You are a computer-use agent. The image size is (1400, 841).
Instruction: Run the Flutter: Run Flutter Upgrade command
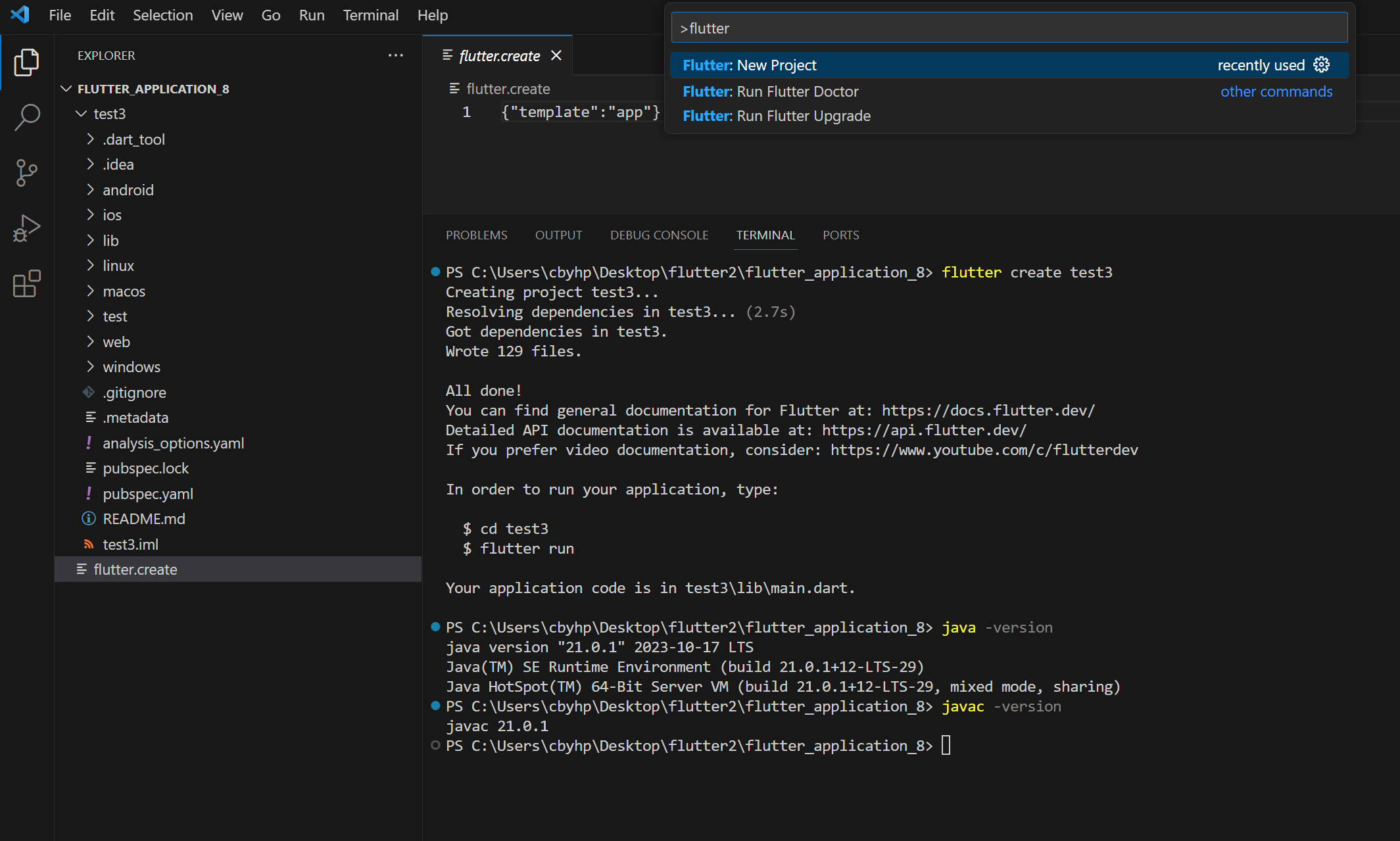tap(1009, 116)
